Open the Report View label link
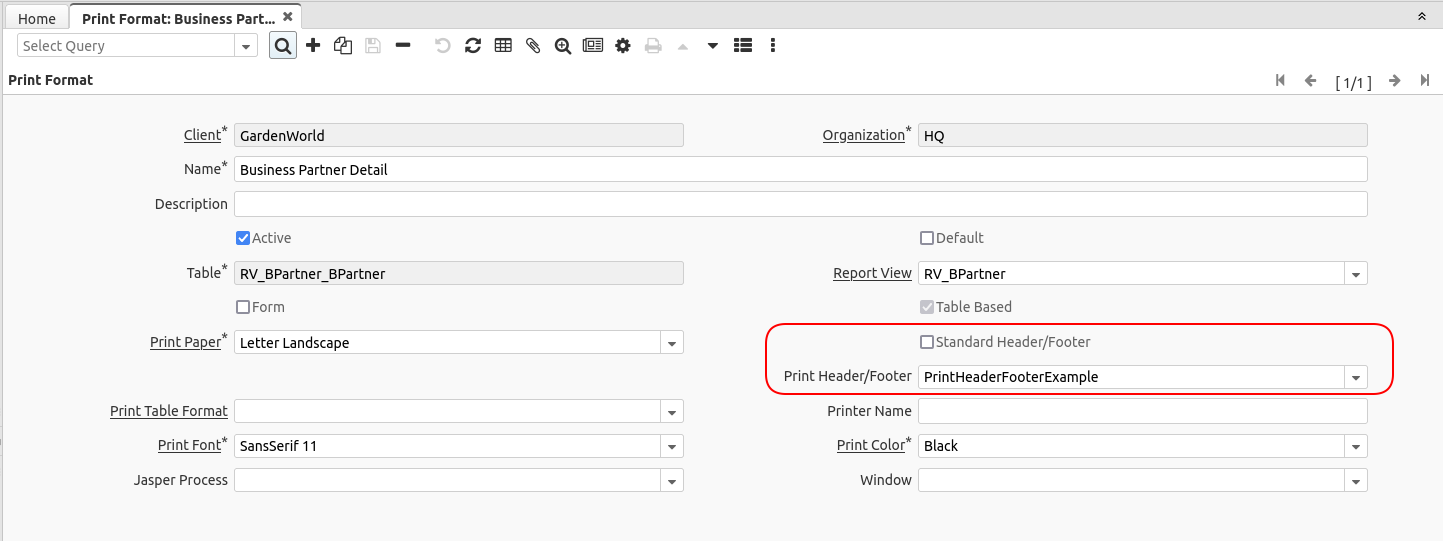Viewport: 1443px width, 541px height. 872,273
